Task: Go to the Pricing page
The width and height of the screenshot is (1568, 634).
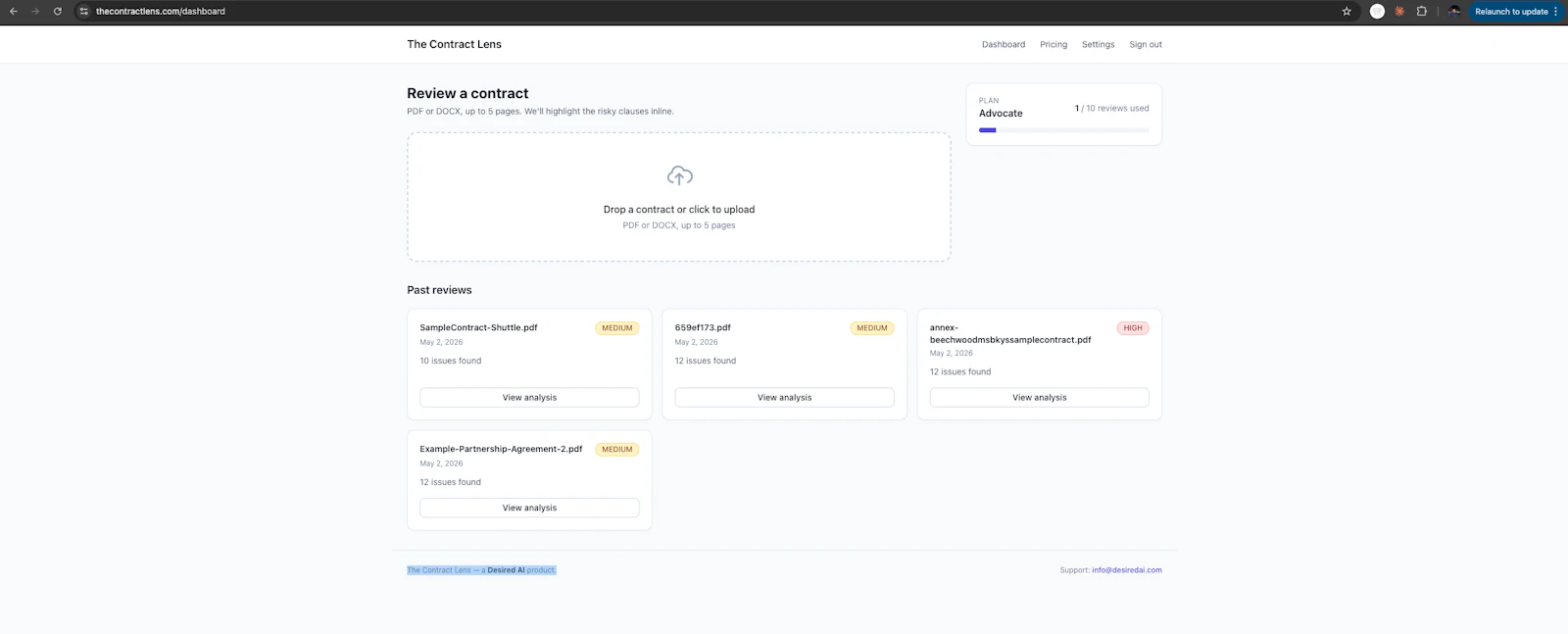Action: (x=1053, y=44)
